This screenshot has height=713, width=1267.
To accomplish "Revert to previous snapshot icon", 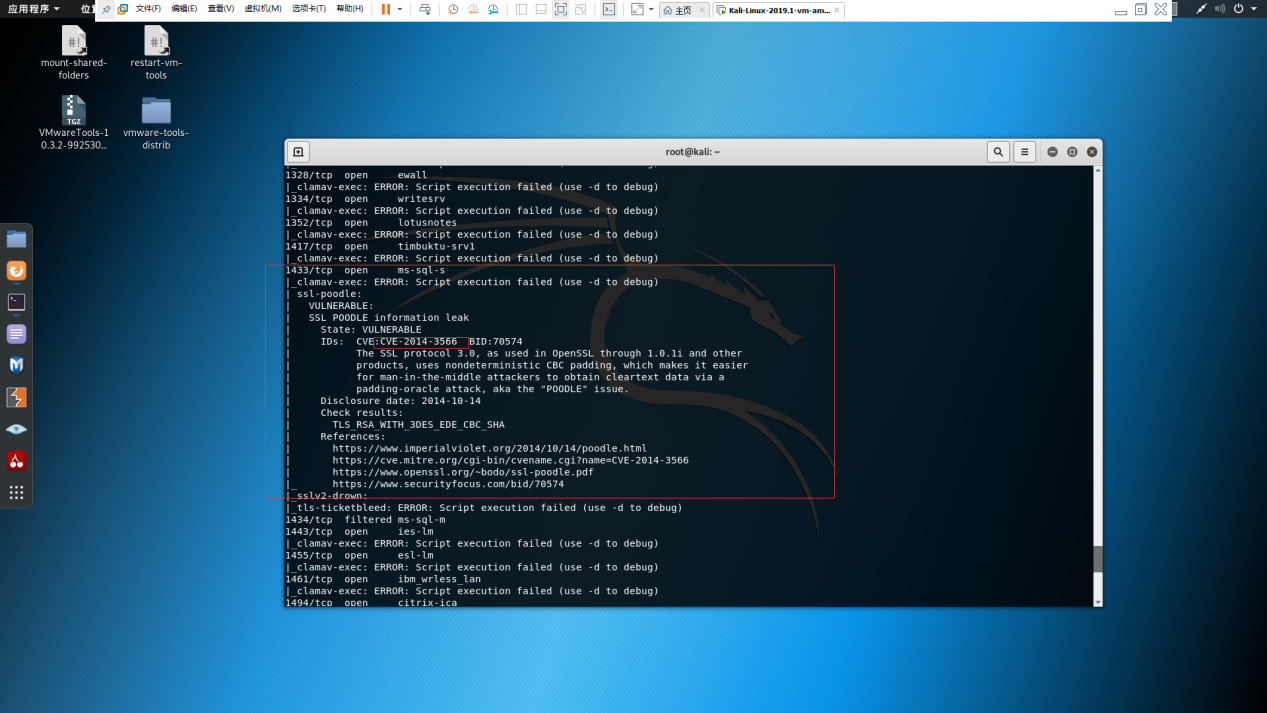I will coord(473,9).
